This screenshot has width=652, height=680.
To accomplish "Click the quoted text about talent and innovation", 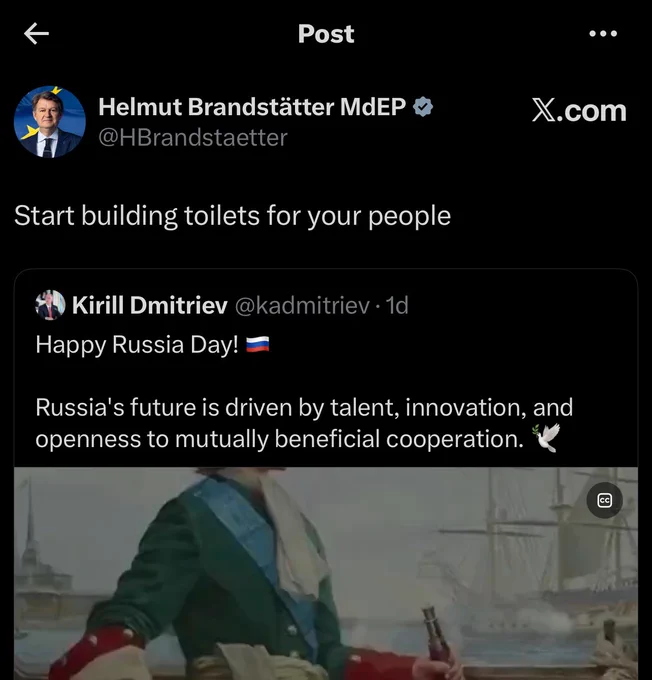I will (x=304, y=423).
